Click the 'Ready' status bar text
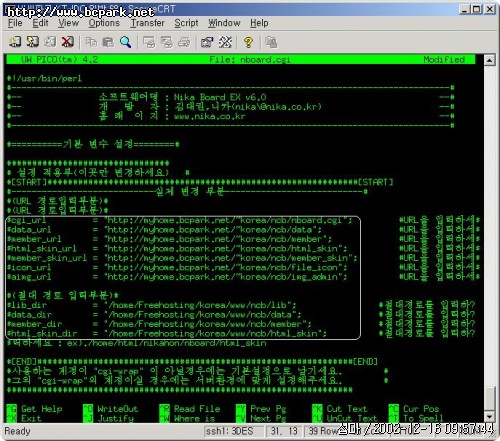The height and width of the screenshot is (441, 500). (x=17, y=431)
